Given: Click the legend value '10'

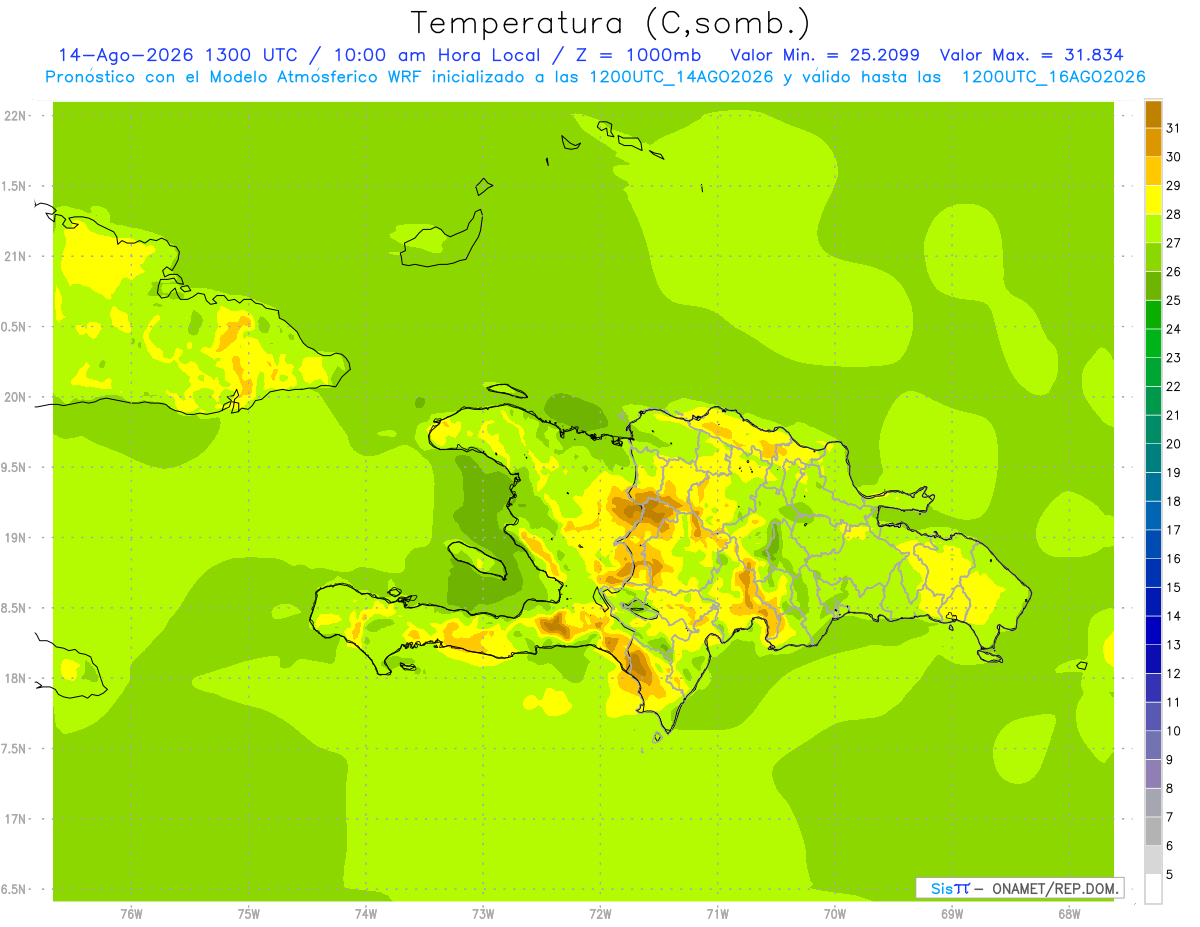Looking at the screenshot, I should point(1174,731).
